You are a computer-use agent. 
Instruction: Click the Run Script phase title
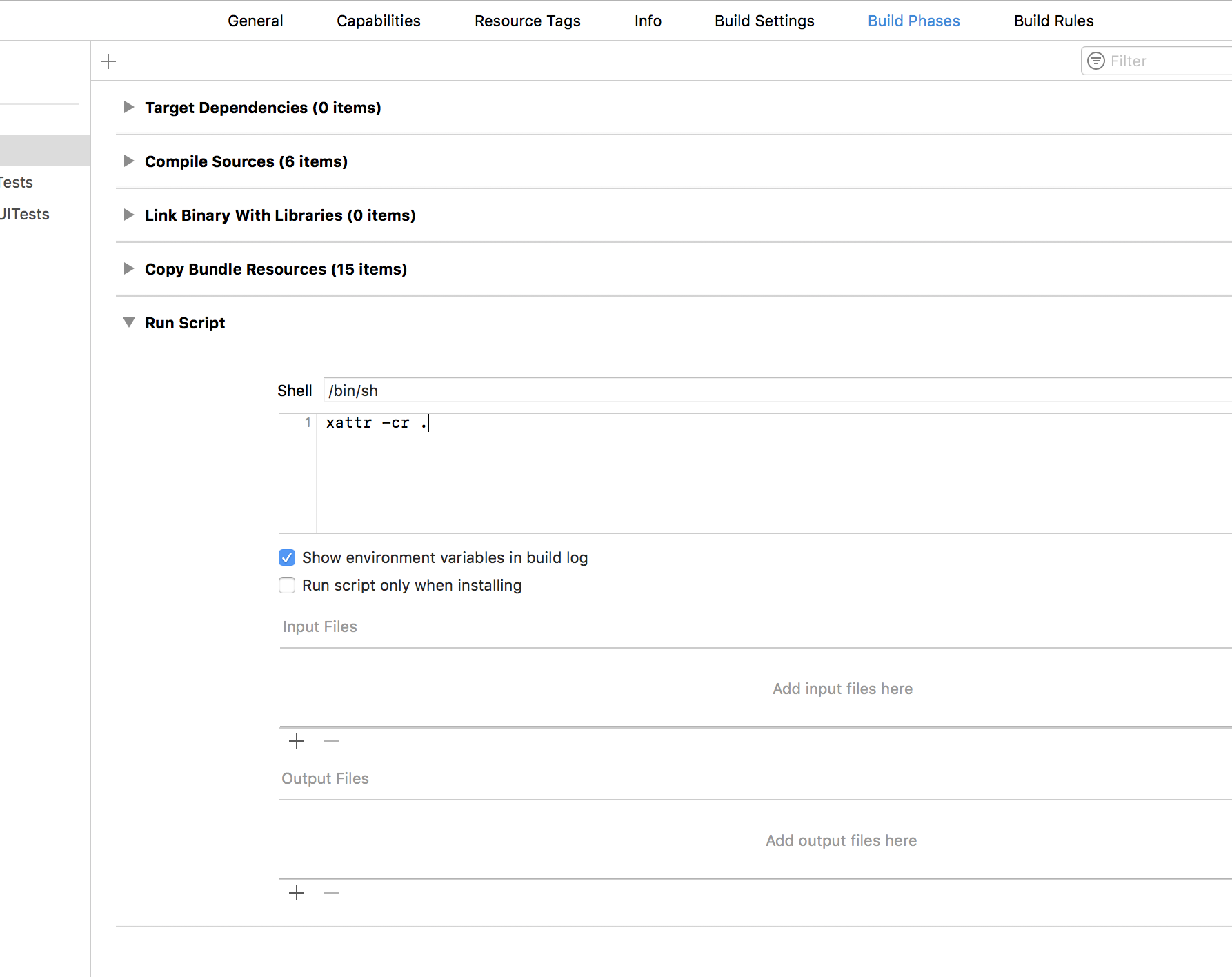185,323
